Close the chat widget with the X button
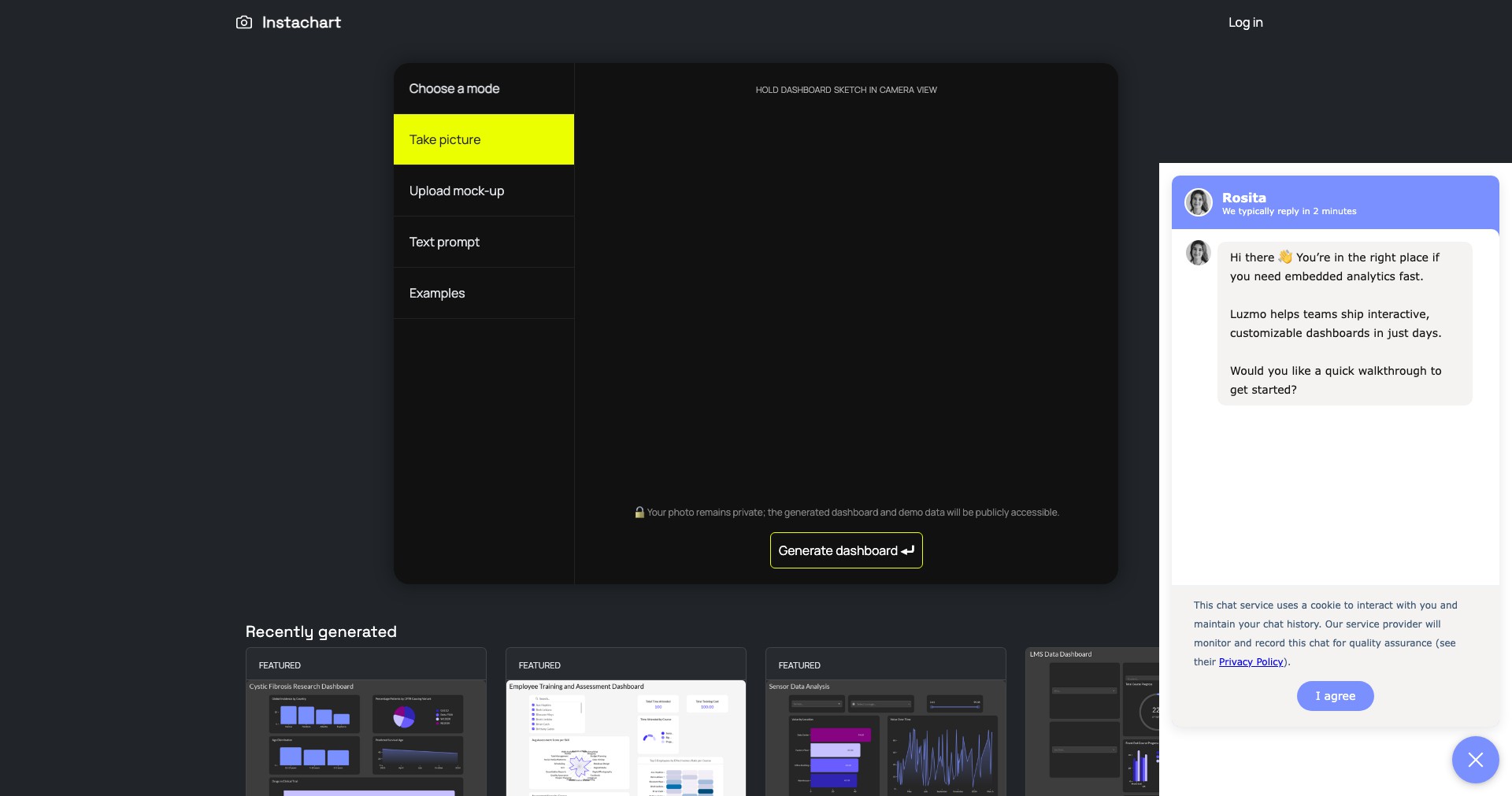 (1475, 760)
